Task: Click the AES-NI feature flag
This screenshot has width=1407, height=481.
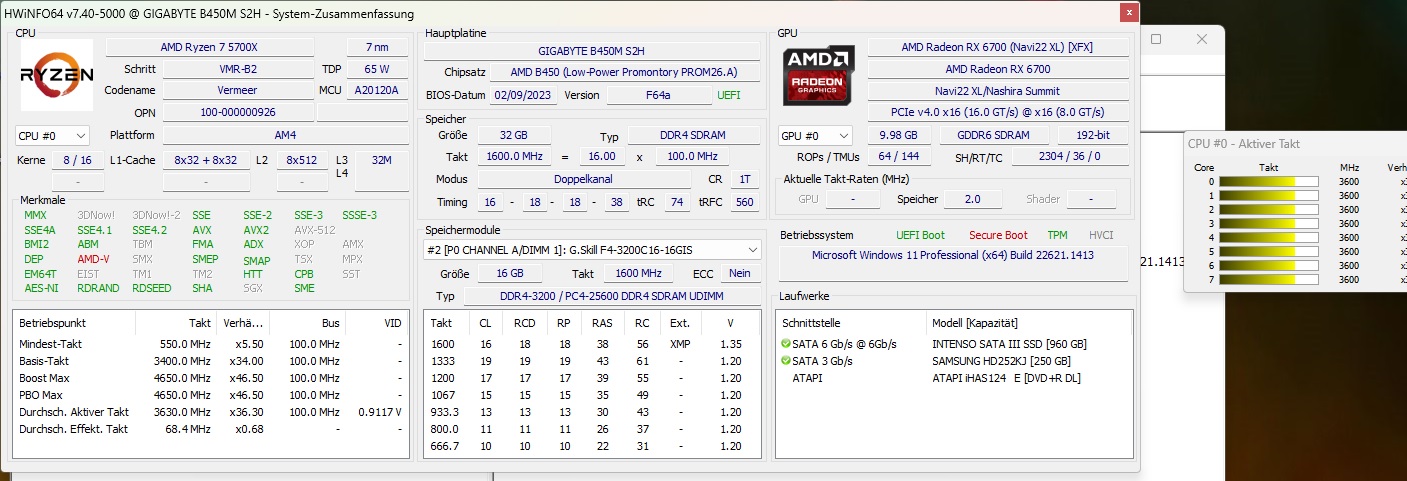Action: coord(40,288)
